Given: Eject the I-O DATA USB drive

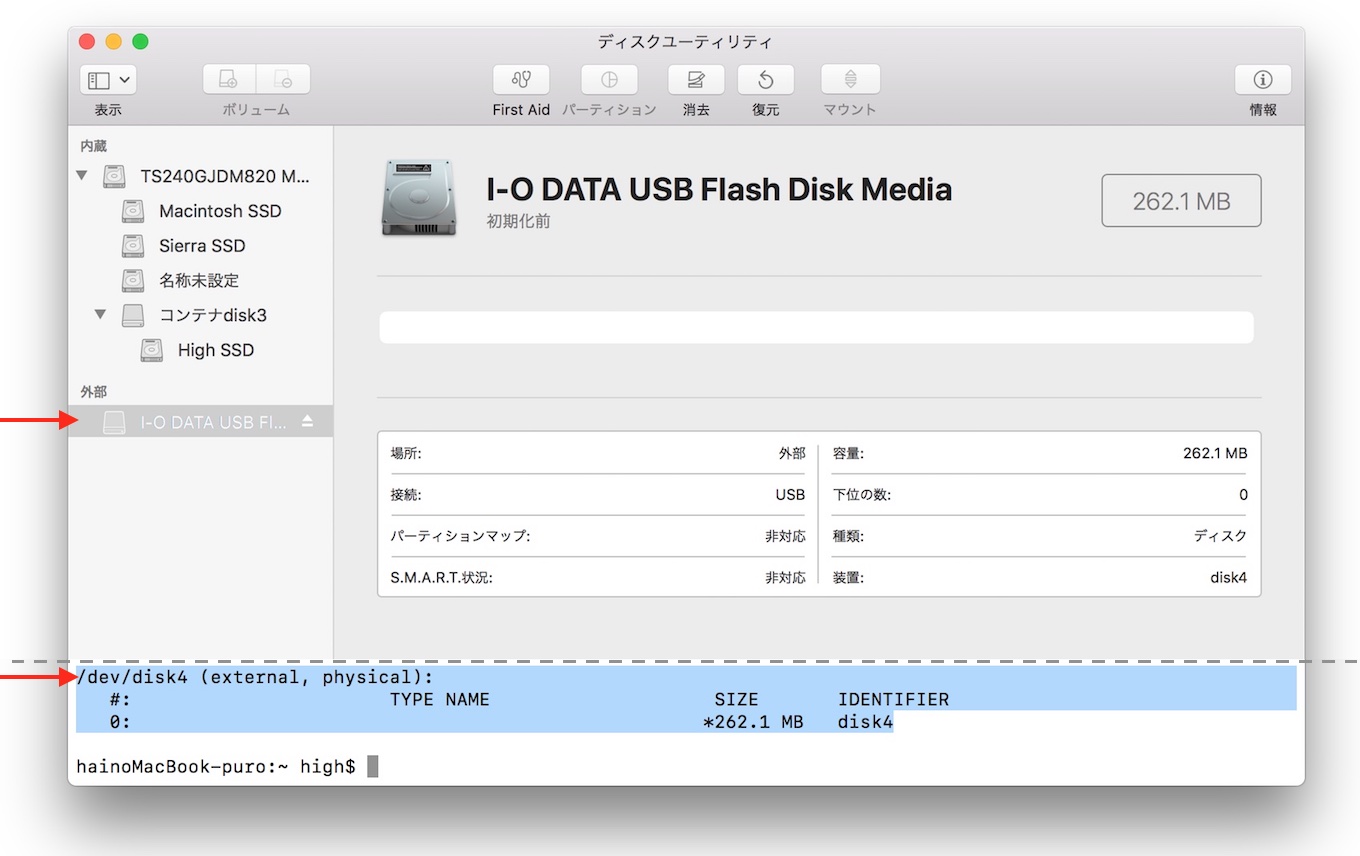Looking at the screenshot, I should (308, 422).
